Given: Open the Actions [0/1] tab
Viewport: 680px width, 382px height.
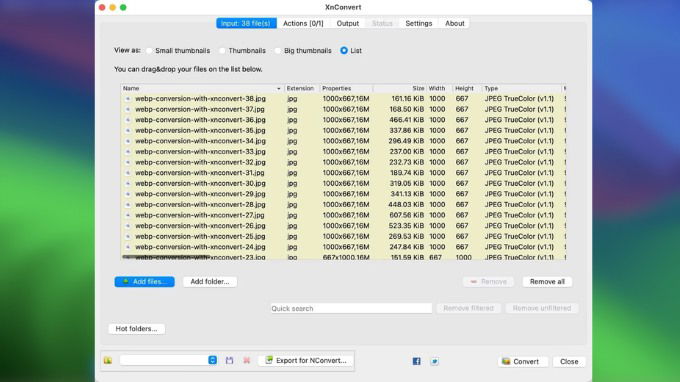Looking at the screenshot, I should (303, 23).
